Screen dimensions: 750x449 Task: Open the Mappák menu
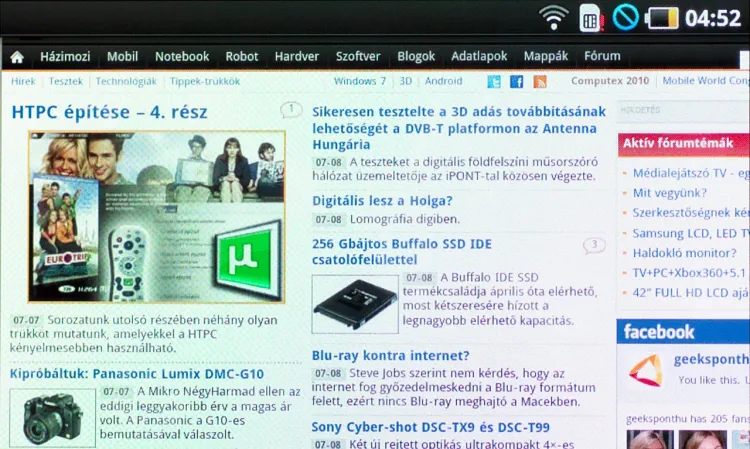click(546, 56)
